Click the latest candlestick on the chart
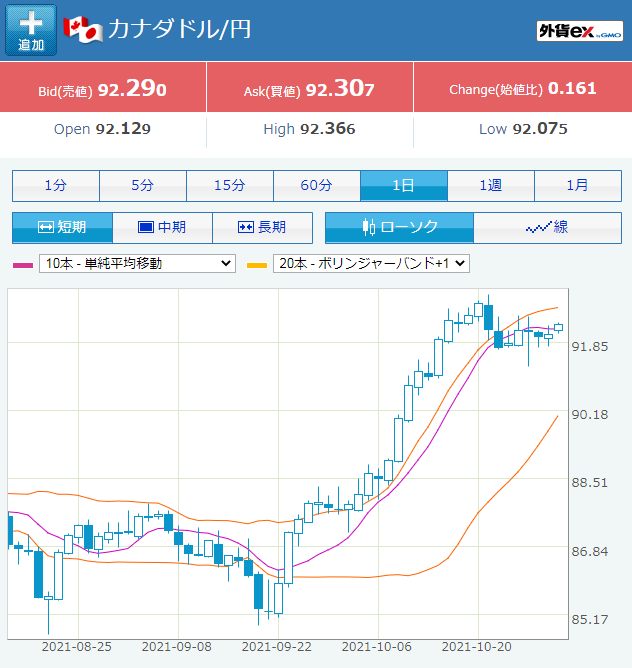The height and width of the screenshot is (668, 632). (x=559, y=328)
